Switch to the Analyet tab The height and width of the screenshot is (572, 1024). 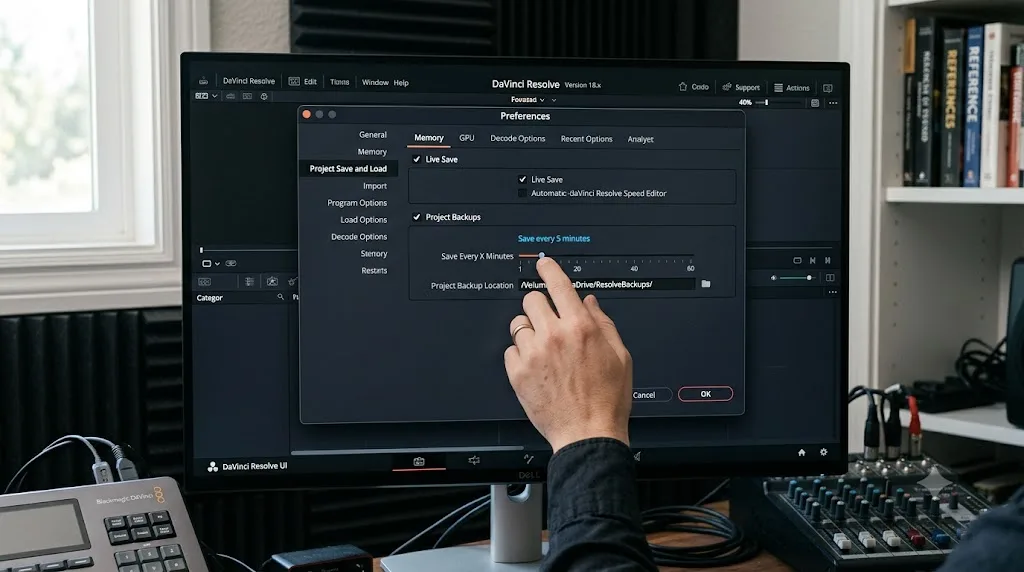[x=640, y=139]
